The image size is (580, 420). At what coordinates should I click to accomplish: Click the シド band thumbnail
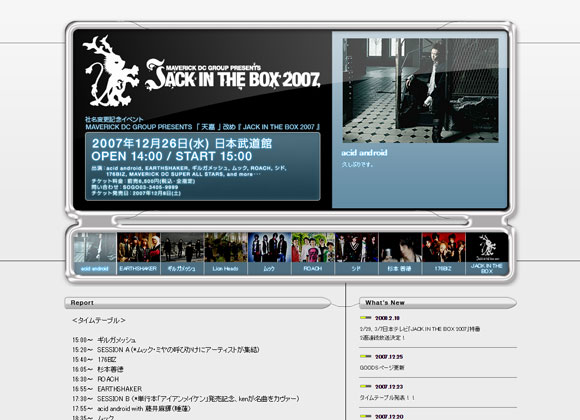coord(357,253)
